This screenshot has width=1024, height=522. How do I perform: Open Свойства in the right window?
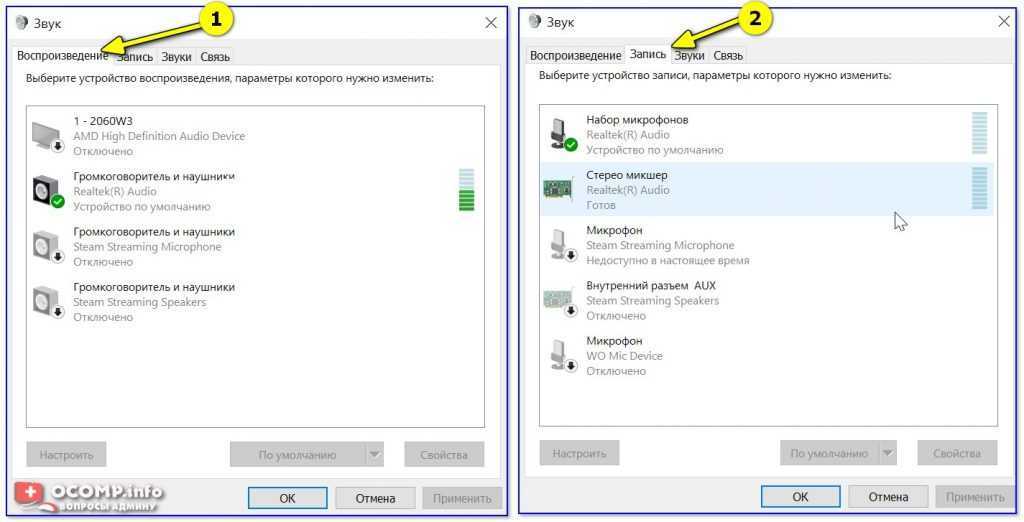click(957, 453)
